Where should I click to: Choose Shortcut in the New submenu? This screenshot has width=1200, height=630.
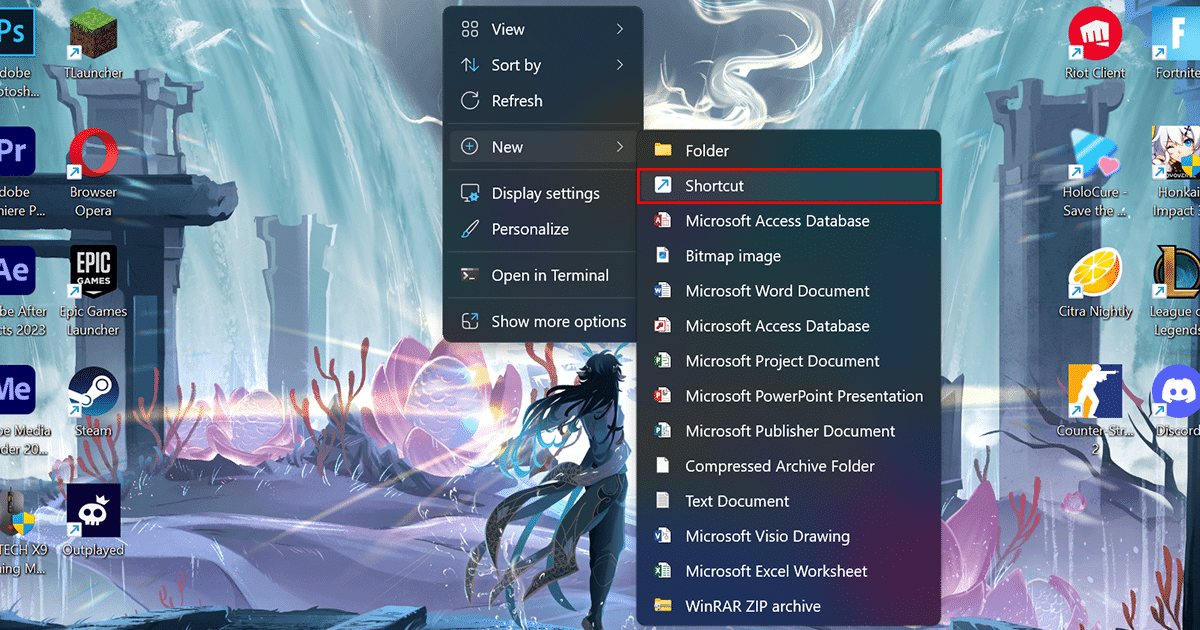click(789, 186)
